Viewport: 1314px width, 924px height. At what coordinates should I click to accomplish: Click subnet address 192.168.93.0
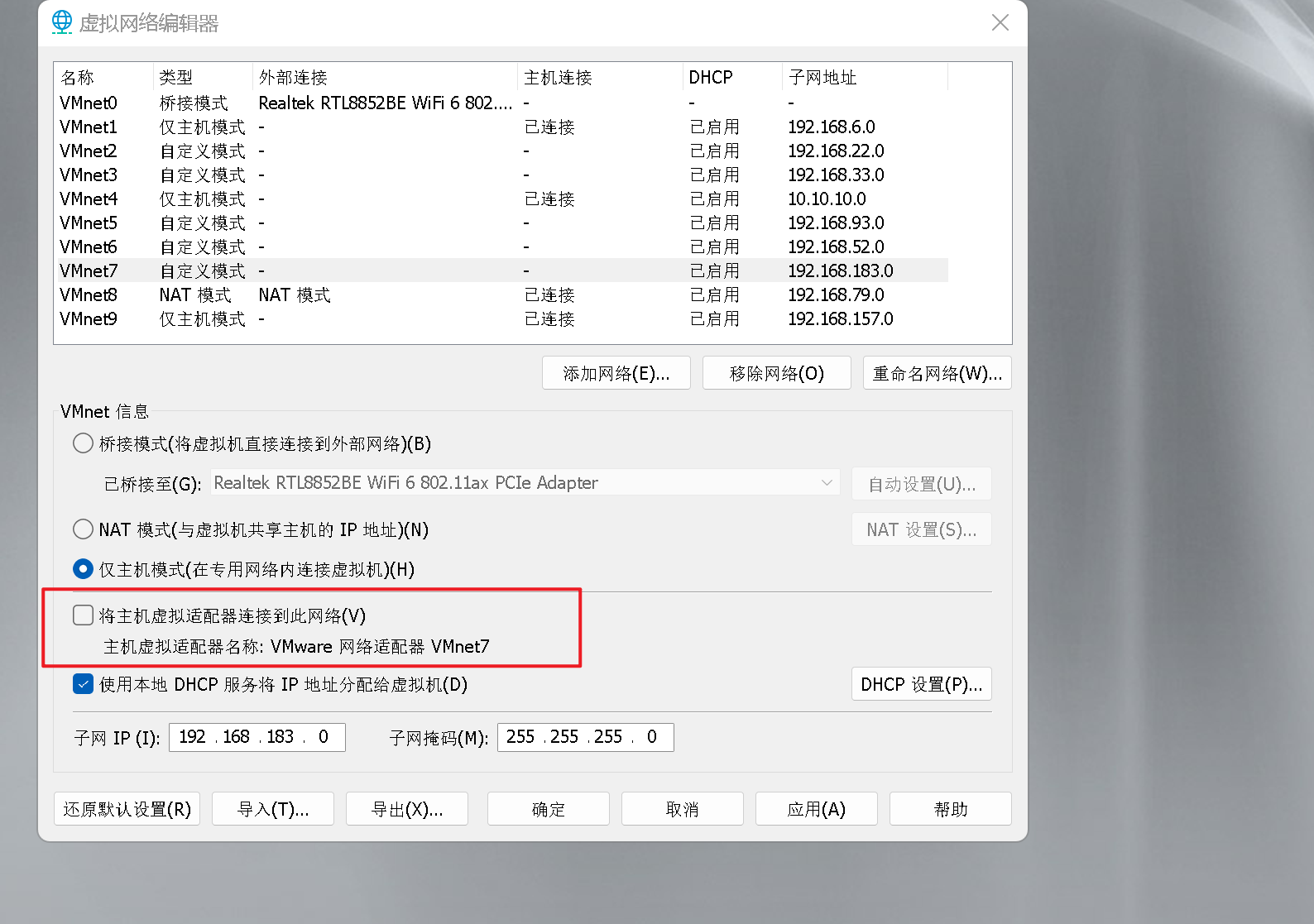[836, 223]
